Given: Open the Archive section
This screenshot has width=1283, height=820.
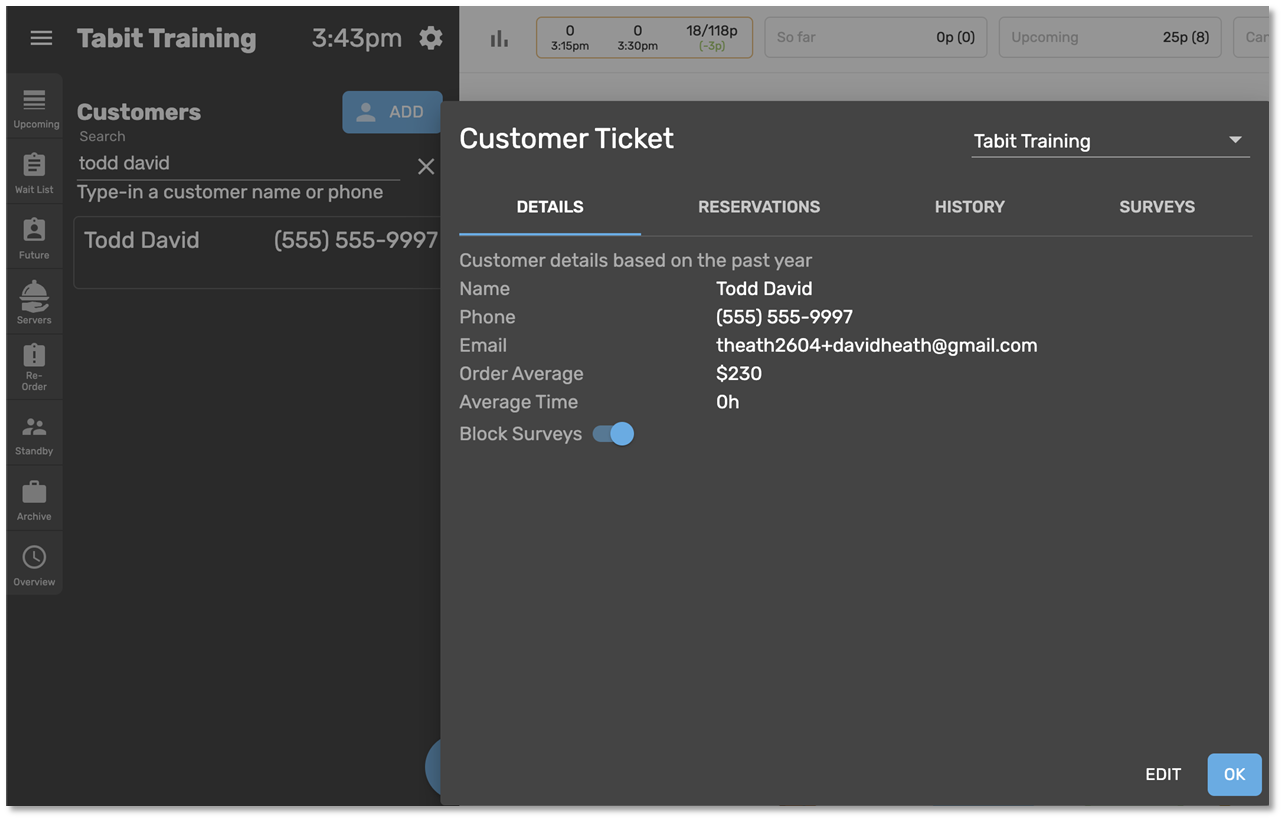Looking at the screenshot, I should [x=34, y=500].
